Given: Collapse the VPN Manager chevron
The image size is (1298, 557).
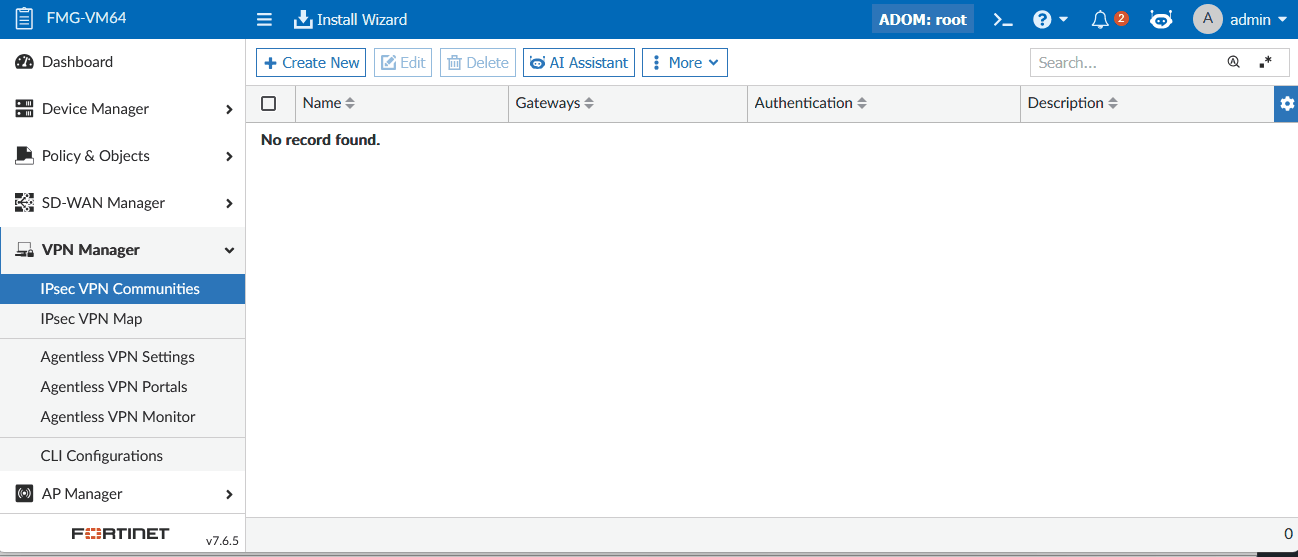Looking at the screenshot, I should 229,251.
